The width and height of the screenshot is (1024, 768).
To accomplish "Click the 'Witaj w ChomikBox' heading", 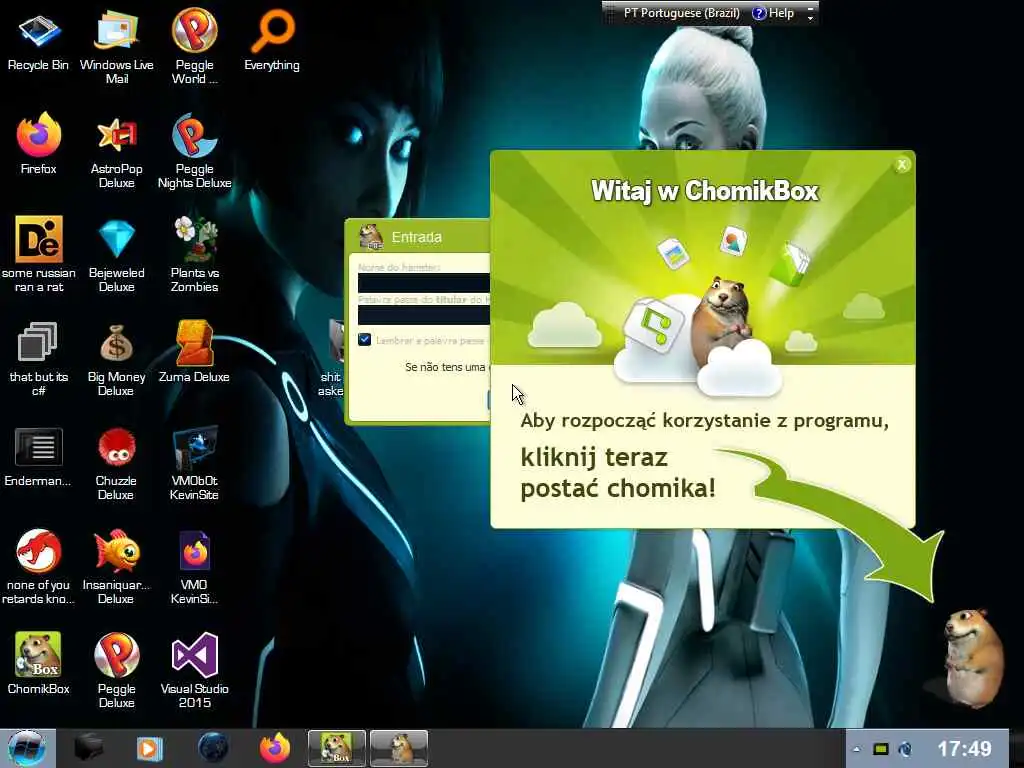I will [705, 191].
